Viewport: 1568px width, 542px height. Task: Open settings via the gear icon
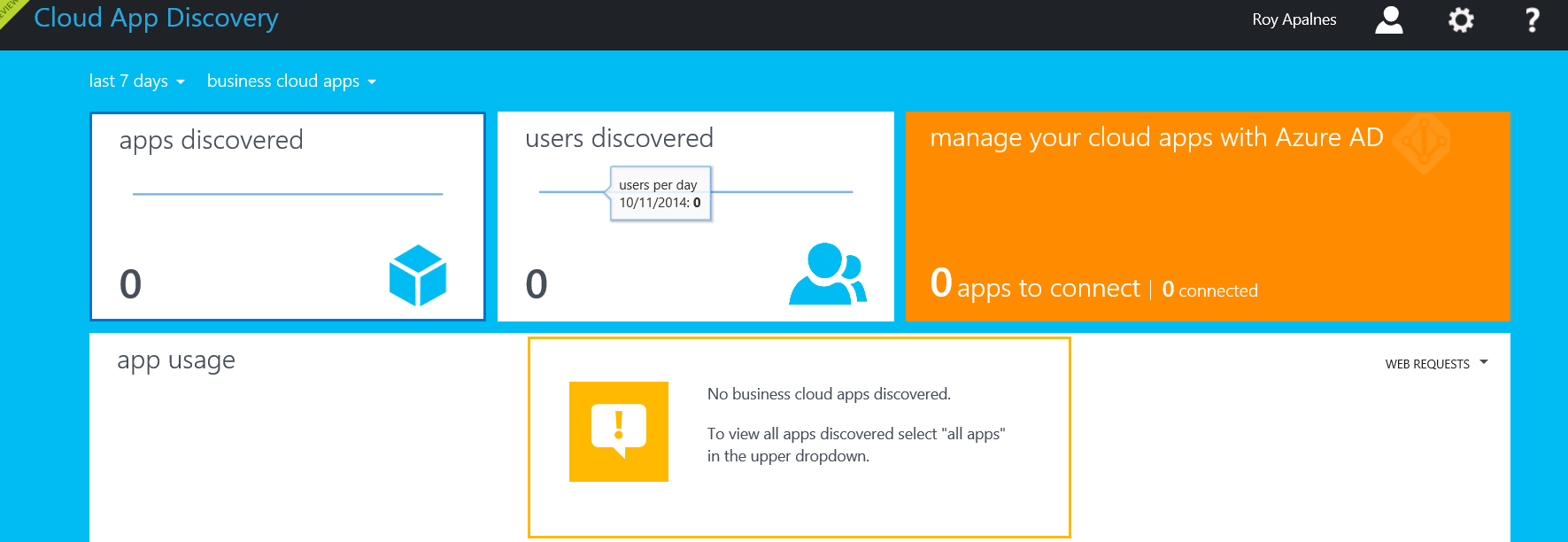[1461, 19]
